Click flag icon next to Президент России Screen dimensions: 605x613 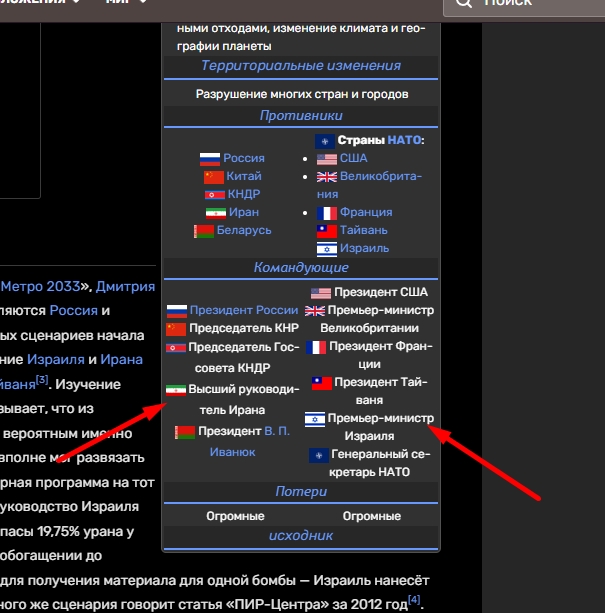(177, 311)
